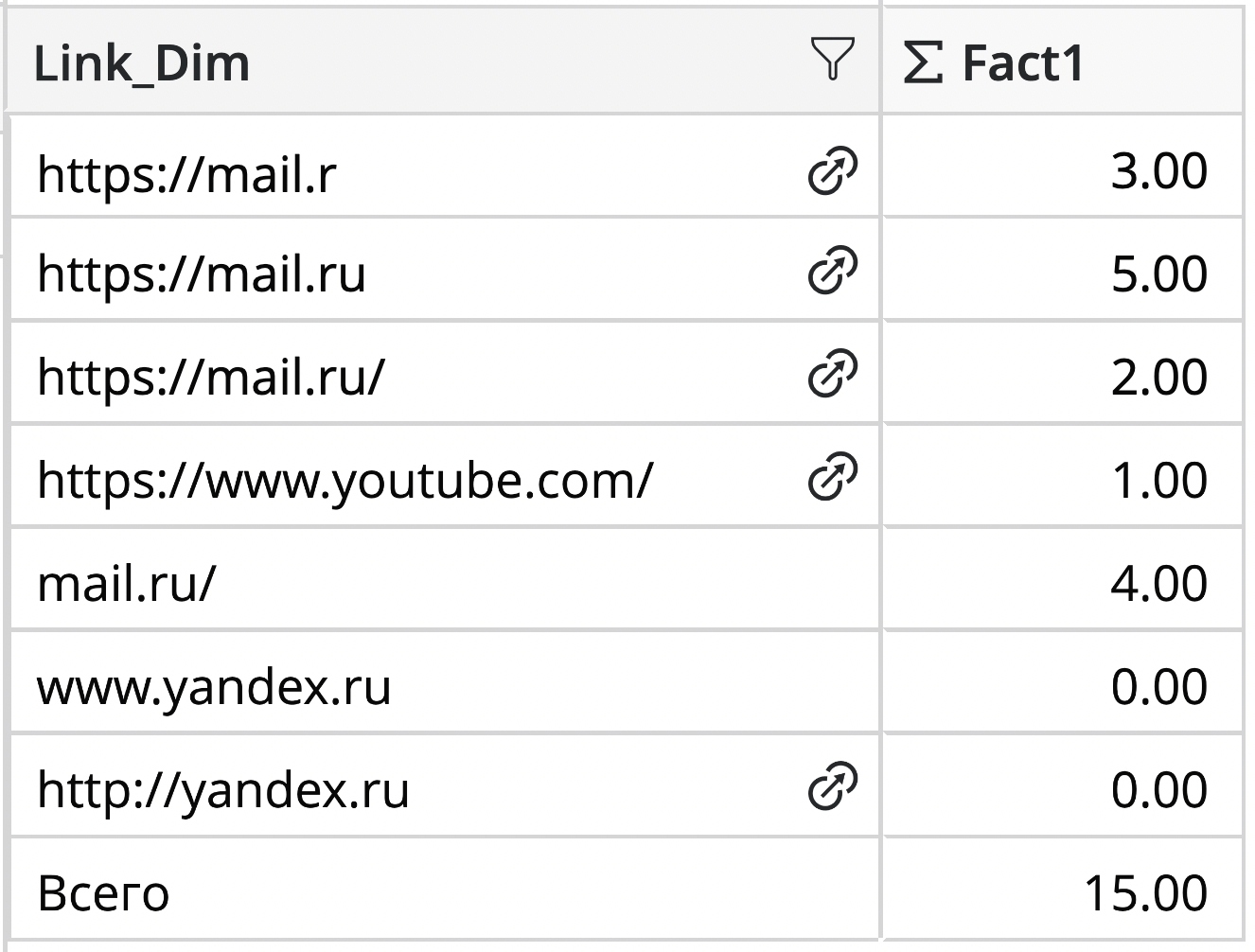
Task: Open the filter icon on Link_Dim header
Action: click(x=833, y=59)
